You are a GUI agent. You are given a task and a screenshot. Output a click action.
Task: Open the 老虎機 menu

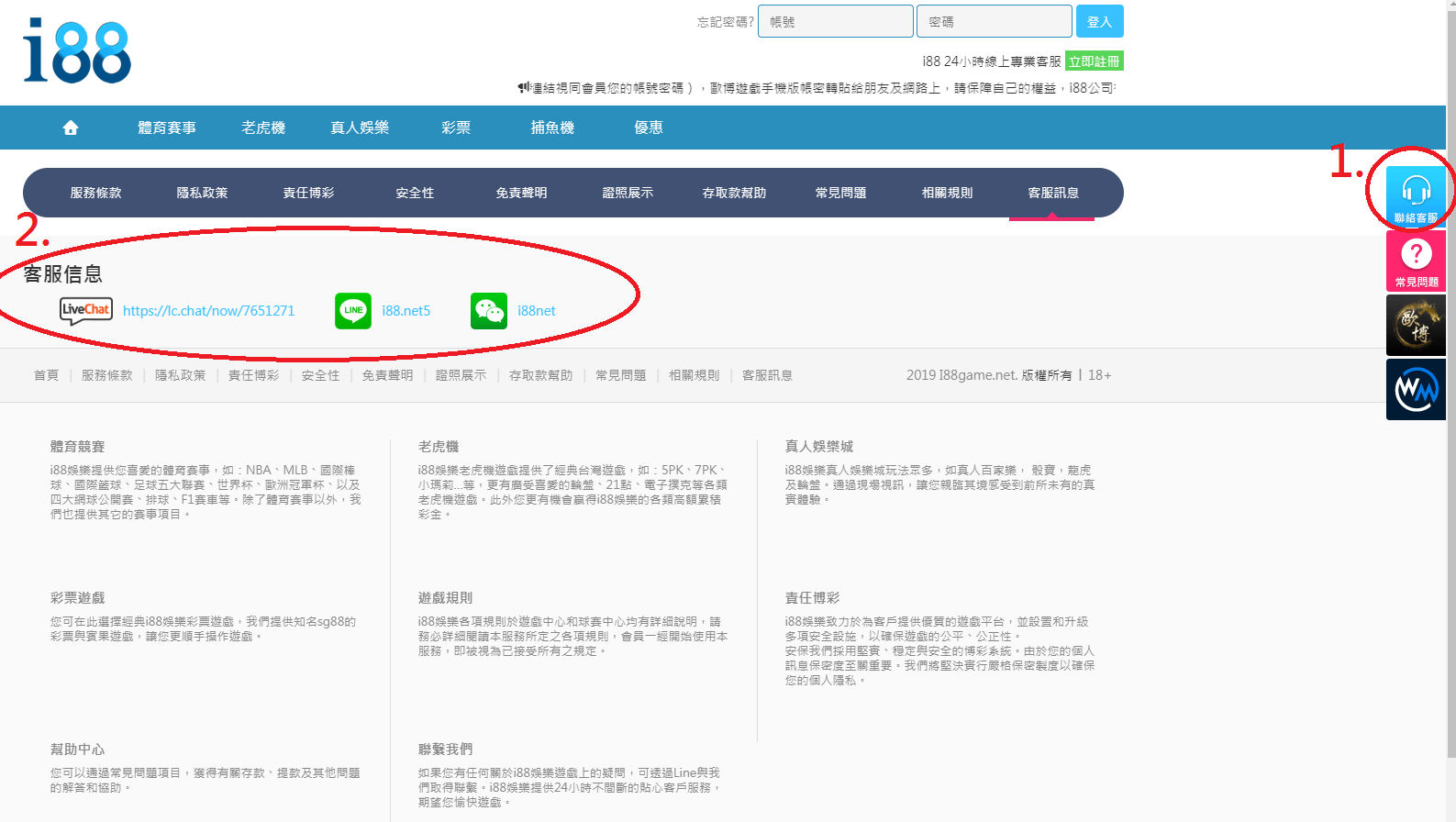coord(263,128)
